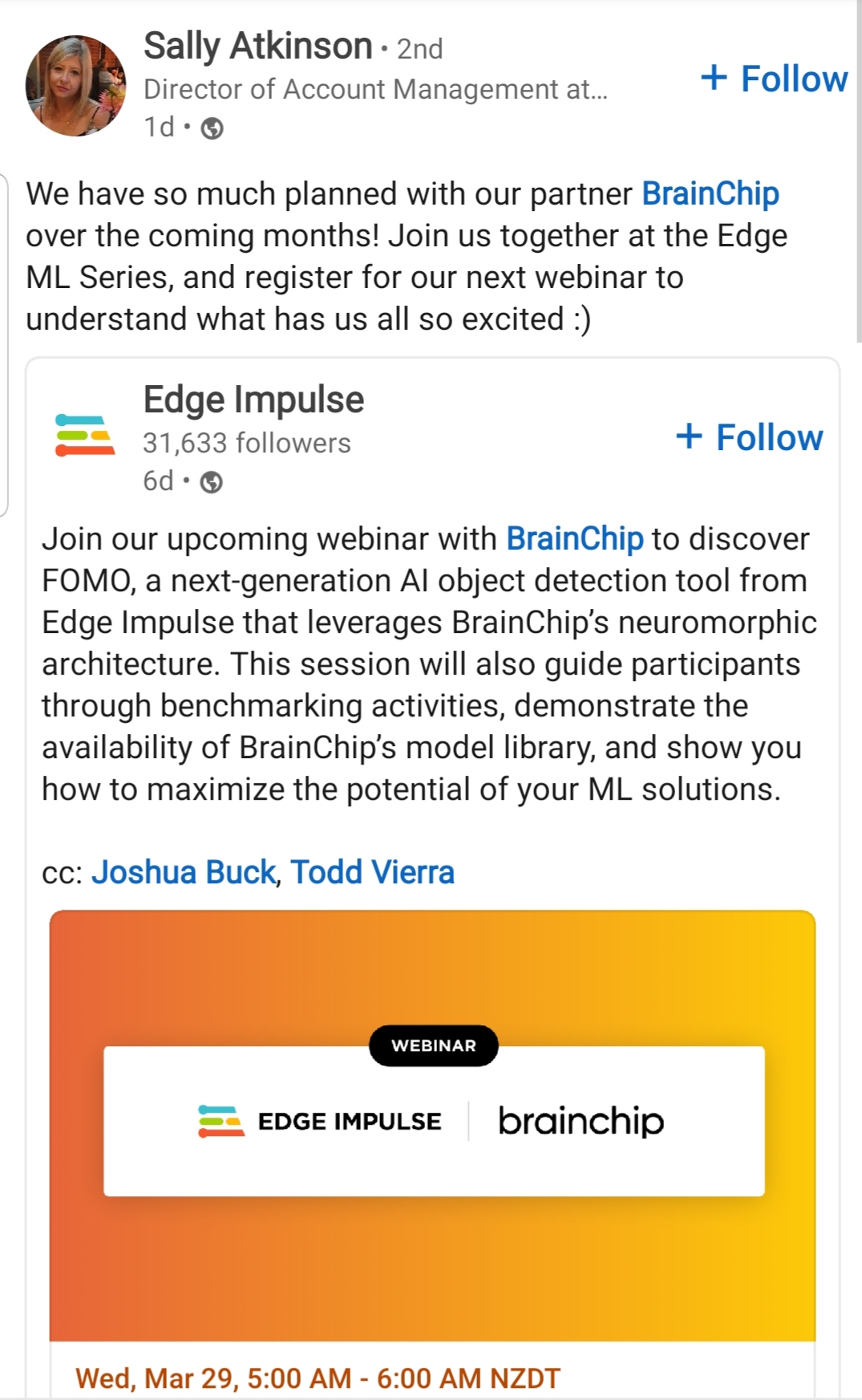Viewport: 862px width, 1400px height.
Task: Click the Sally Atkinson name heading
Action: tap(257, 46)
